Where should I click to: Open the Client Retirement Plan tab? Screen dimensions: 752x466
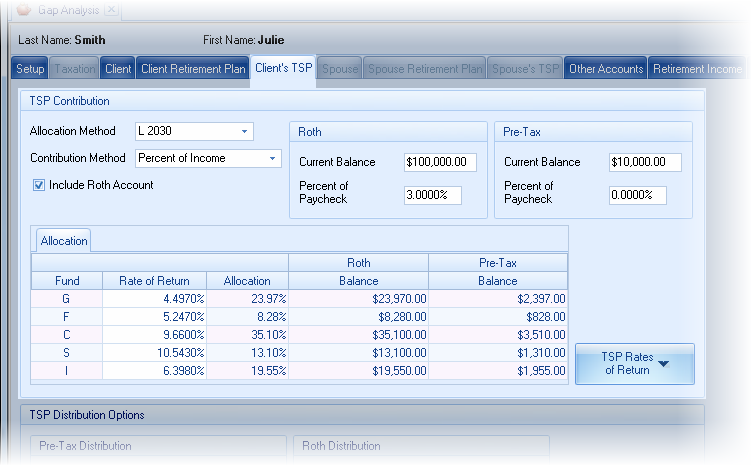pyautogui.click(x=193, y=69)
